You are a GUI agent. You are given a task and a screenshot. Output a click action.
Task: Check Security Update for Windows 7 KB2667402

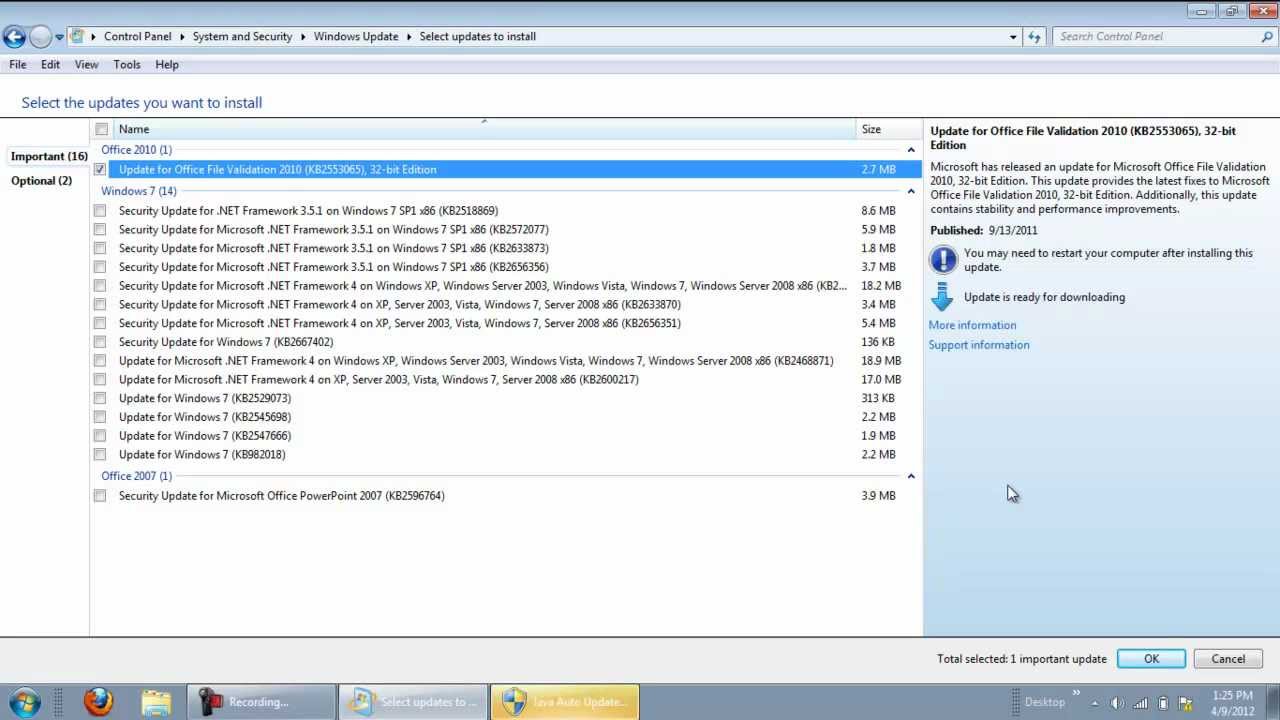point(100,342)
